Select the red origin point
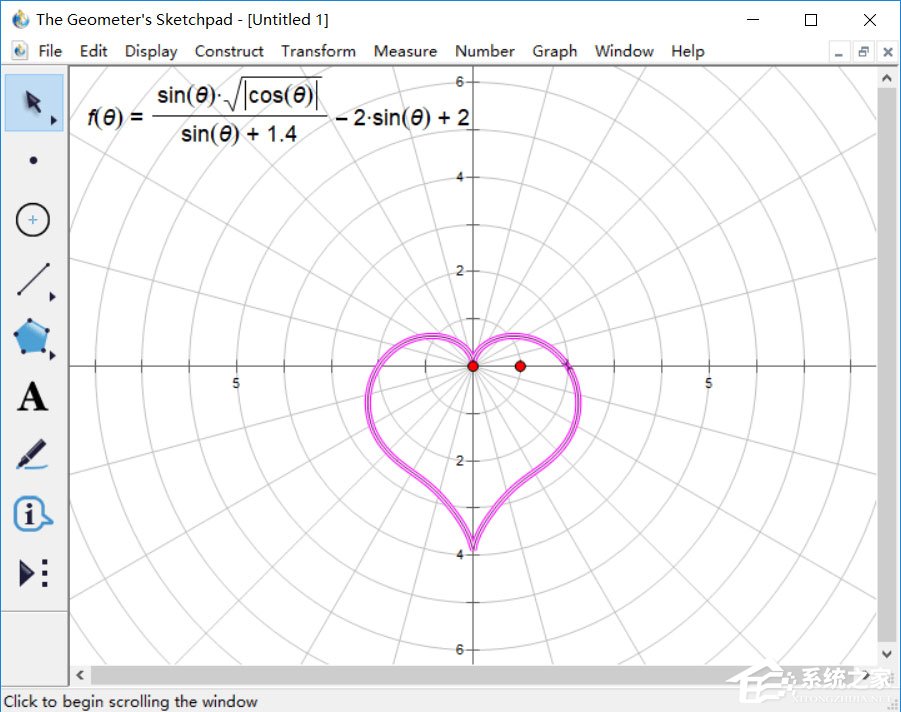Viewport: 901px width, 712px height. pyautogui.click(x=473, y=366)
